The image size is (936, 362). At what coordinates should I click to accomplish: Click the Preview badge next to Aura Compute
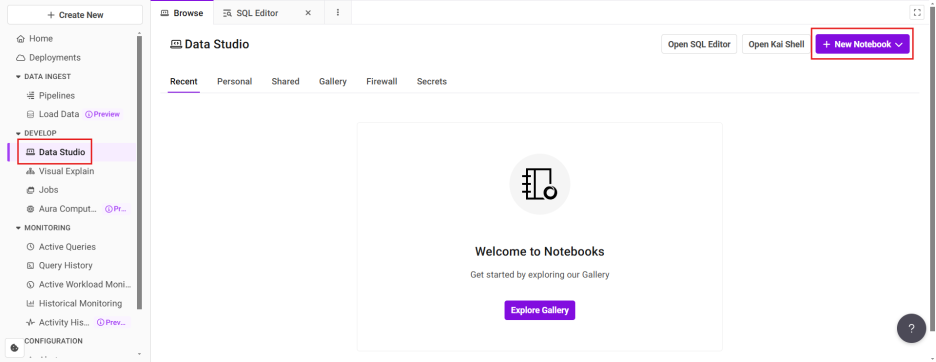coord(117,209)
